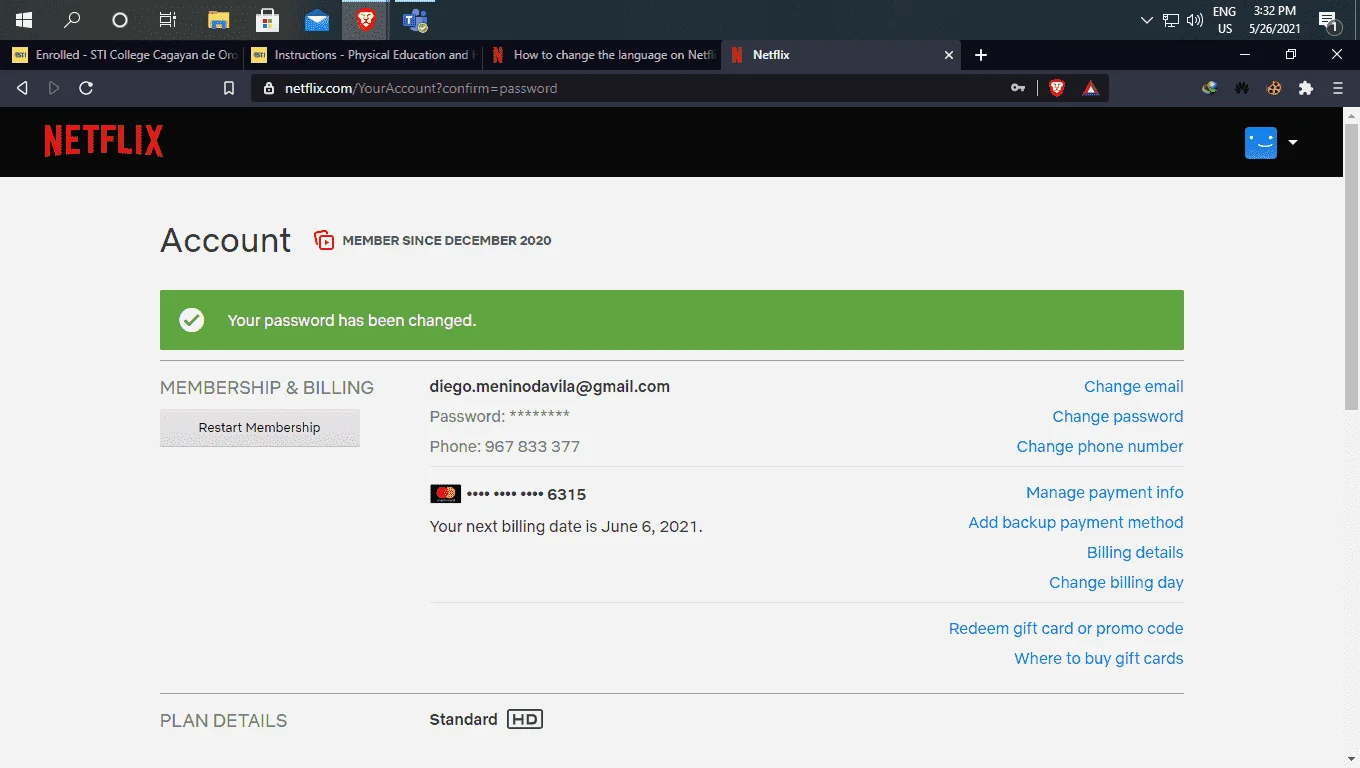Open Manage payment info link

point(1105,493)
